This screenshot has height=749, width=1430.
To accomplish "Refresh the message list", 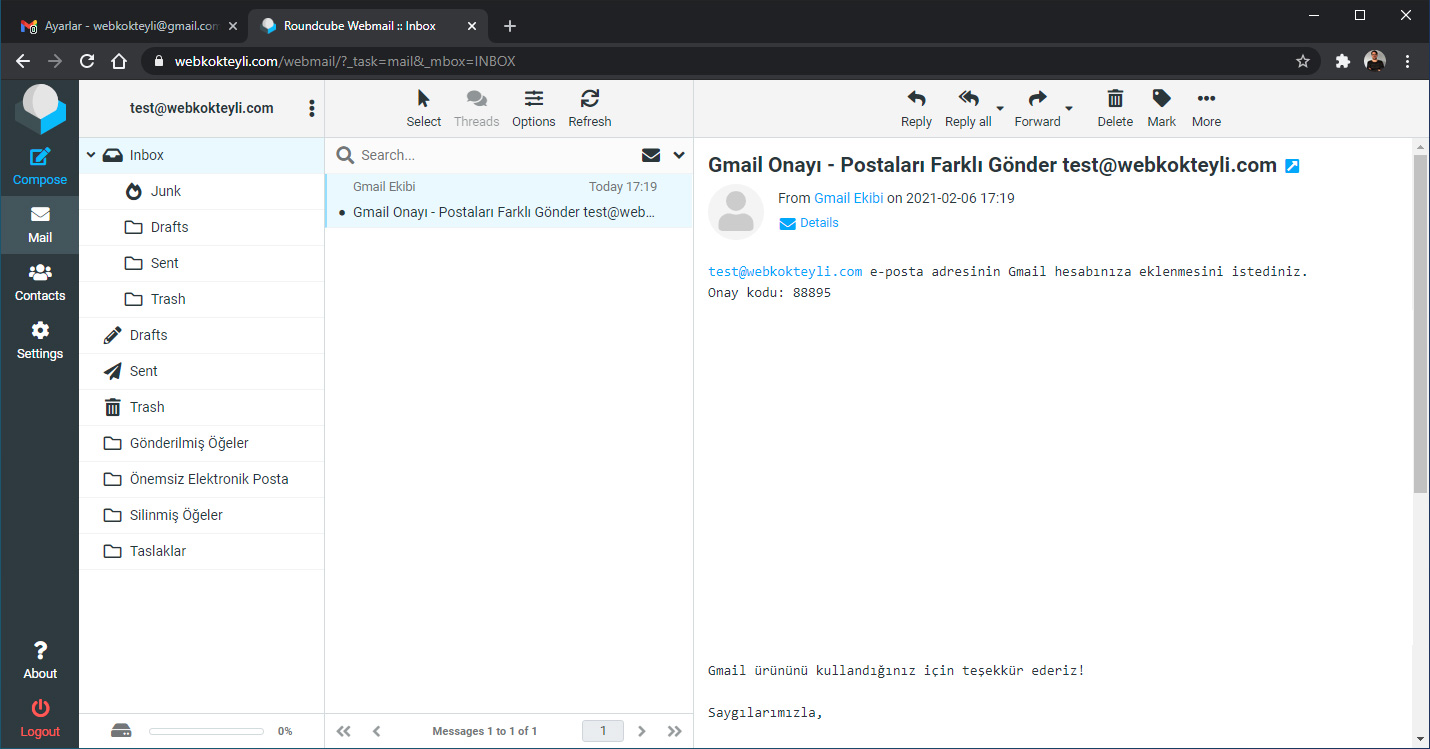I will point(590,108).
